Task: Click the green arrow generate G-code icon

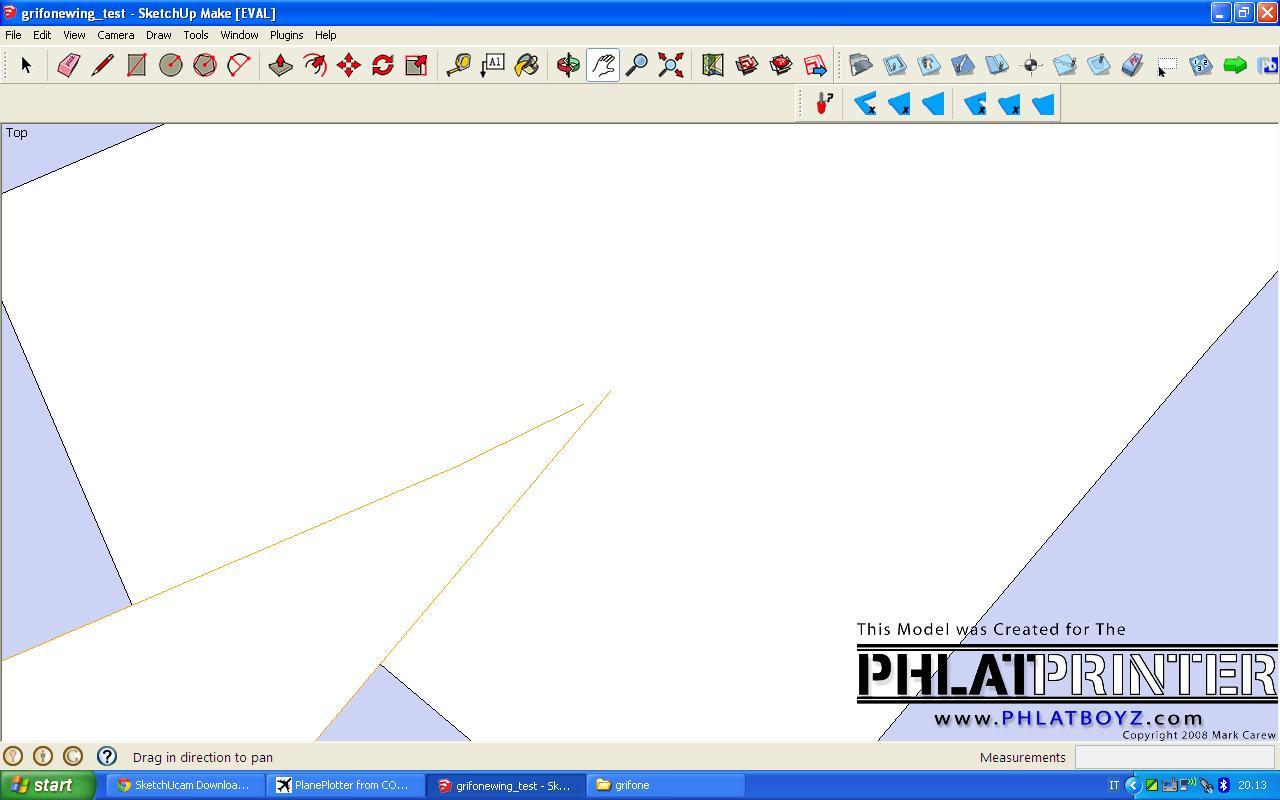Action: pos(1235,65)
